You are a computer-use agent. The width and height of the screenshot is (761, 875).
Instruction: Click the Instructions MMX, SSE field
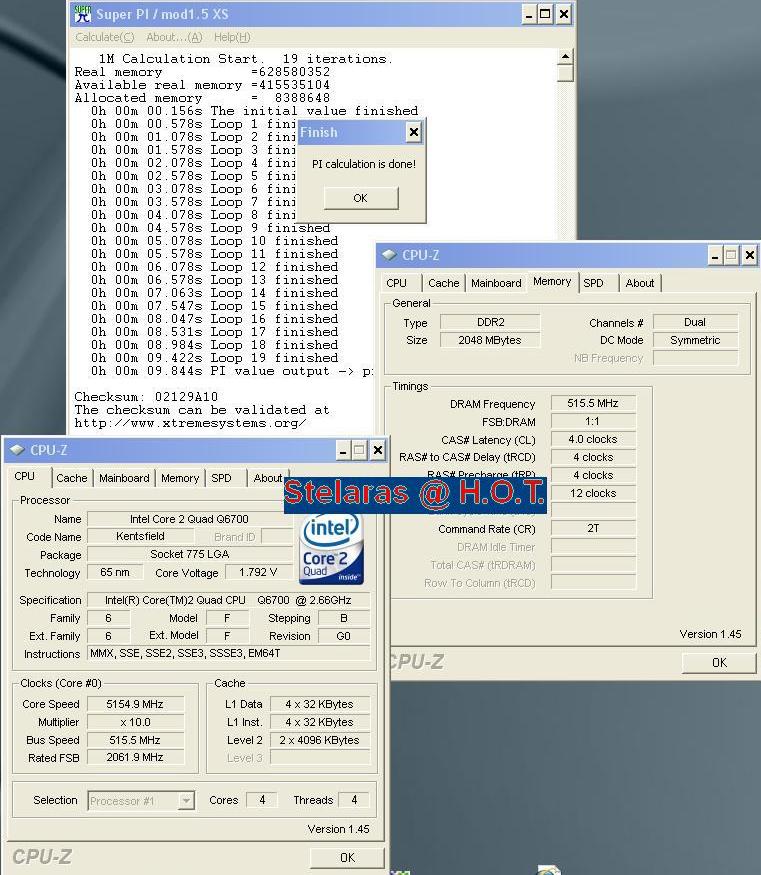pos(228,653)
